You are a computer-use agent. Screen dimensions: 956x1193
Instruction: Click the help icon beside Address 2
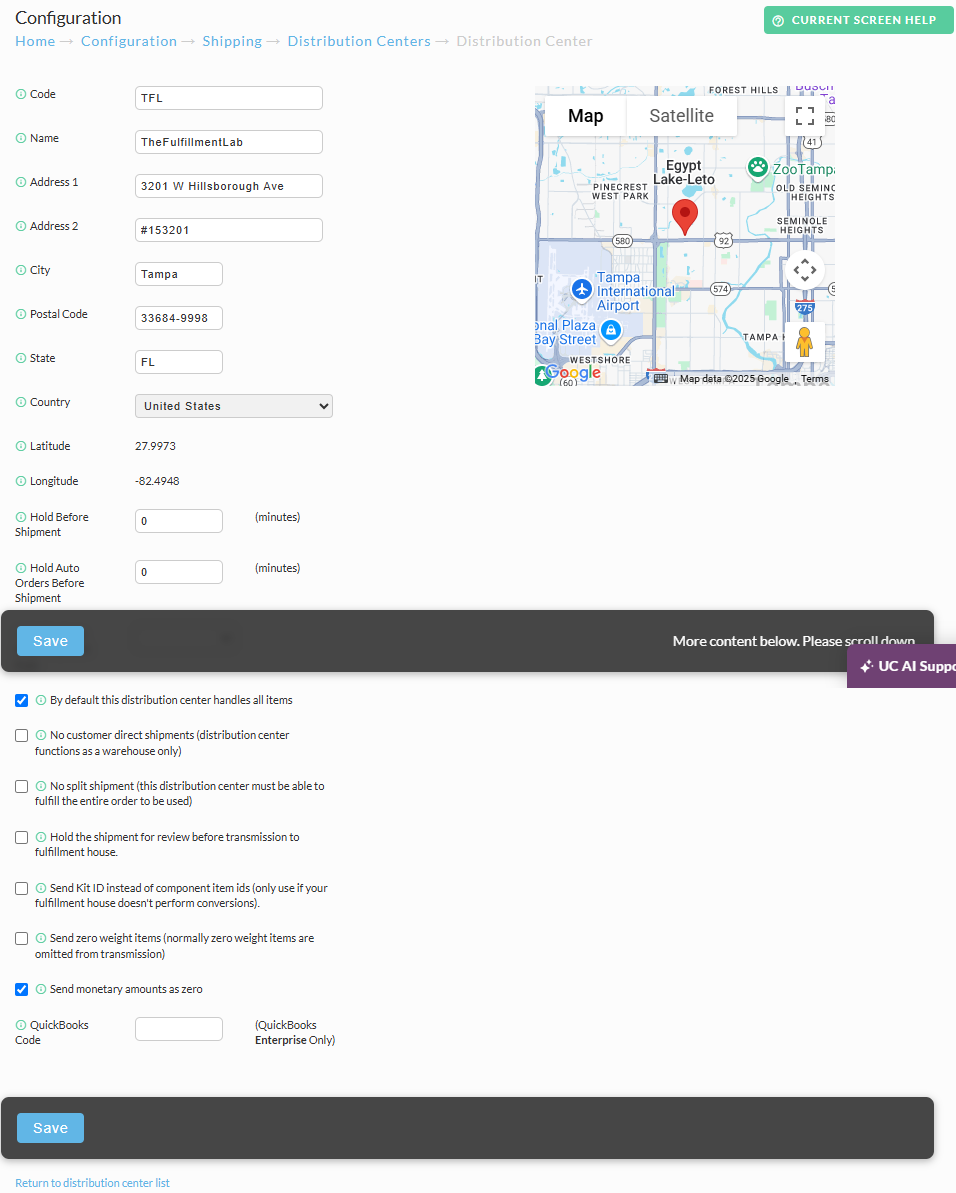pos(21,227)
